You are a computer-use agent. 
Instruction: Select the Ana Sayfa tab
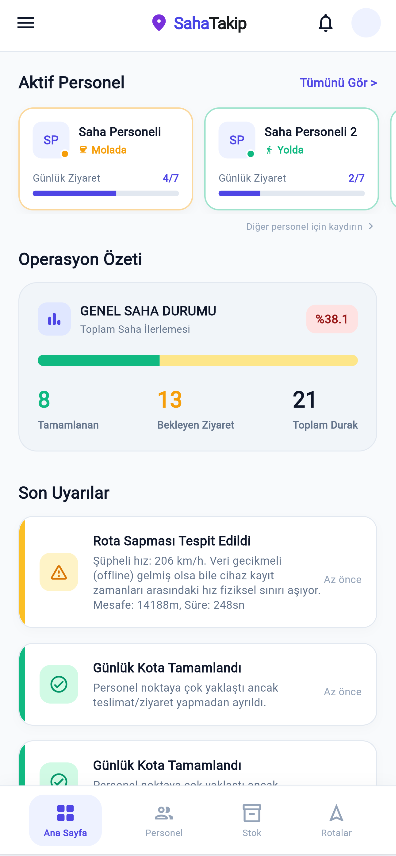point(66,821)
